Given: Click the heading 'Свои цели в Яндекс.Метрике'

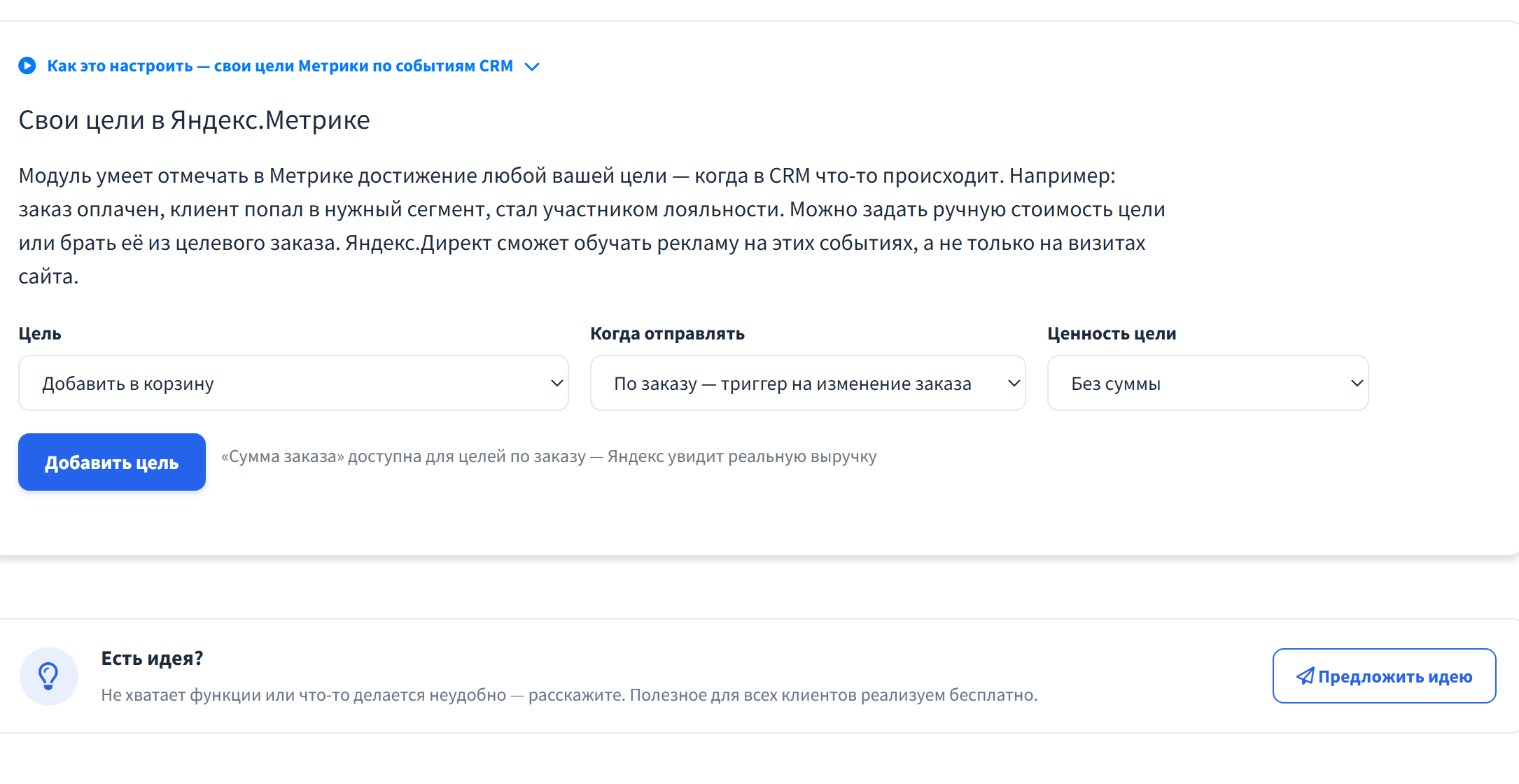Looking at the screenshot, I should point(194,120).
